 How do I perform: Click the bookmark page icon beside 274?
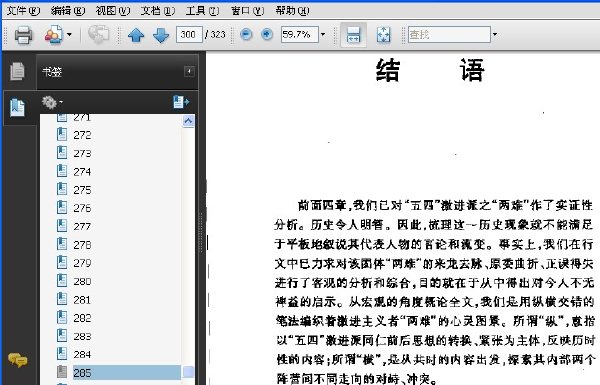[62, 171]
